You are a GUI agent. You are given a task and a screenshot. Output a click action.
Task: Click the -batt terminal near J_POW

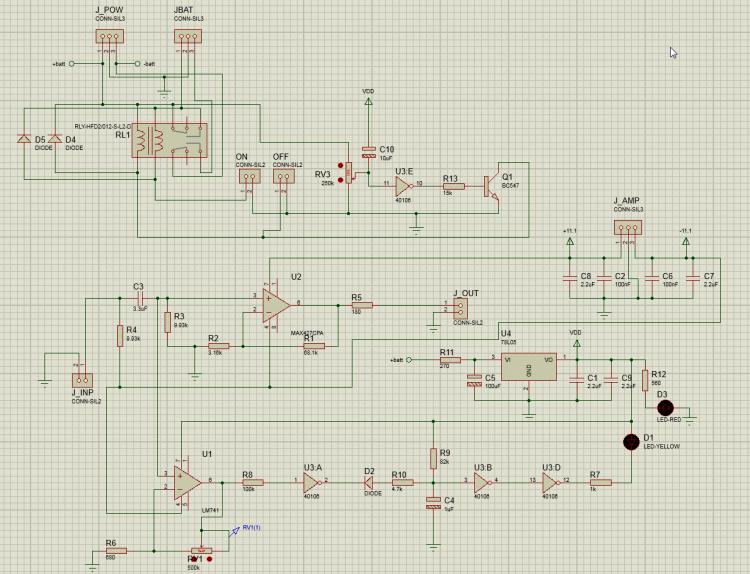pyautogui.click(x=137, y=64)
